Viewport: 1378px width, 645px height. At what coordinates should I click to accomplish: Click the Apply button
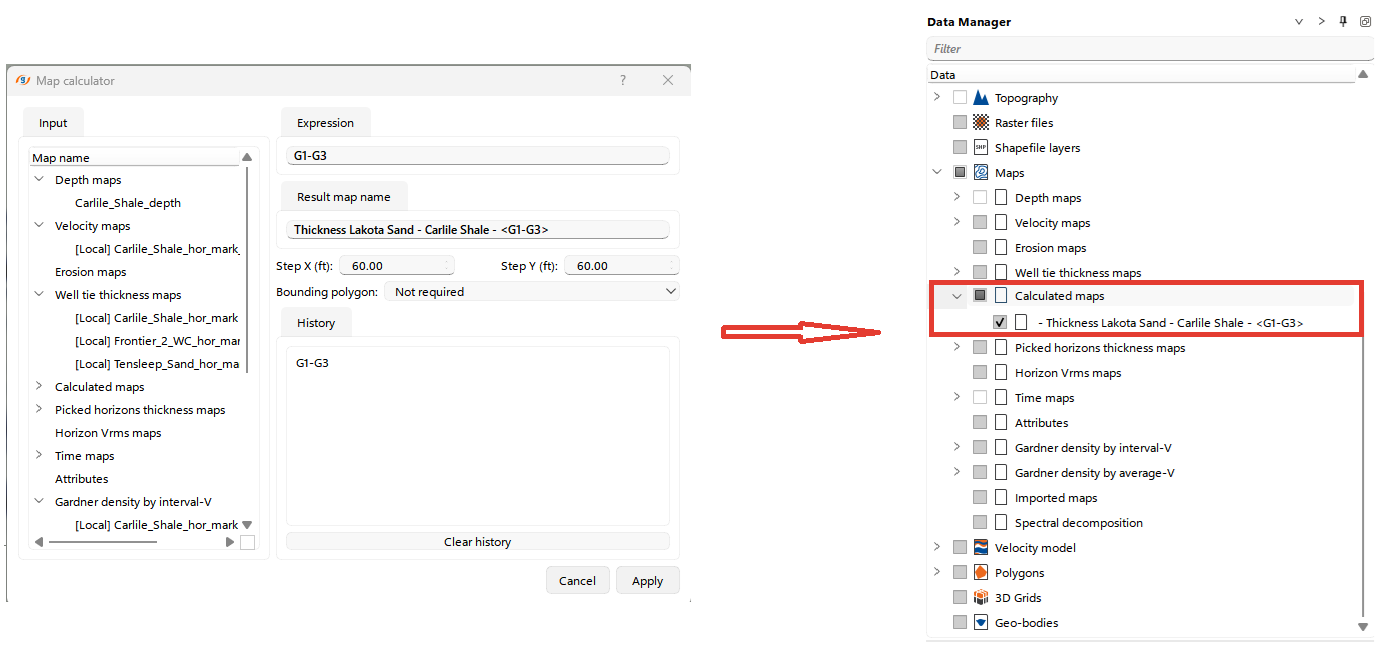[x=648, y=581]
